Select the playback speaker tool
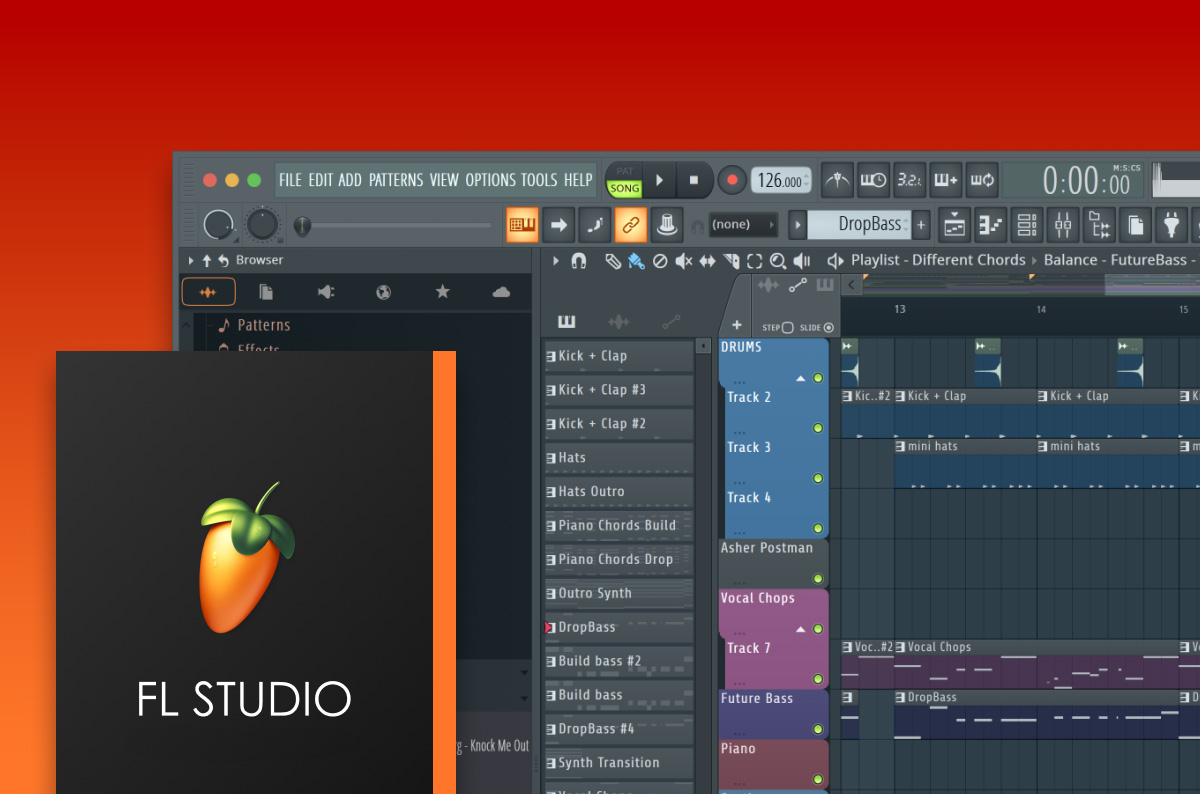Screen dimensions: 1200x794 pyautogui.click(x=802, y=261)
